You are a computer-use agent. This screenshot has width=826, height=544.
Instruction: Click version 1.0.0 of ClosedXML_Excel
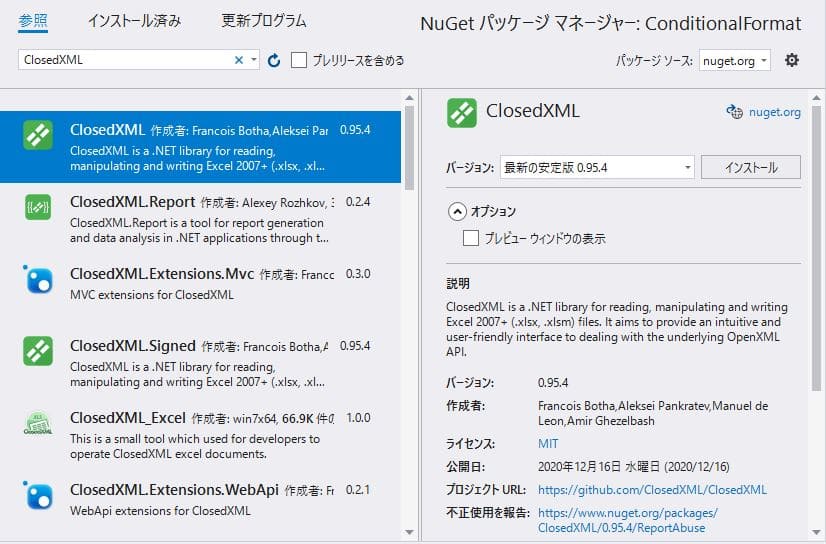tap(358, 418)
